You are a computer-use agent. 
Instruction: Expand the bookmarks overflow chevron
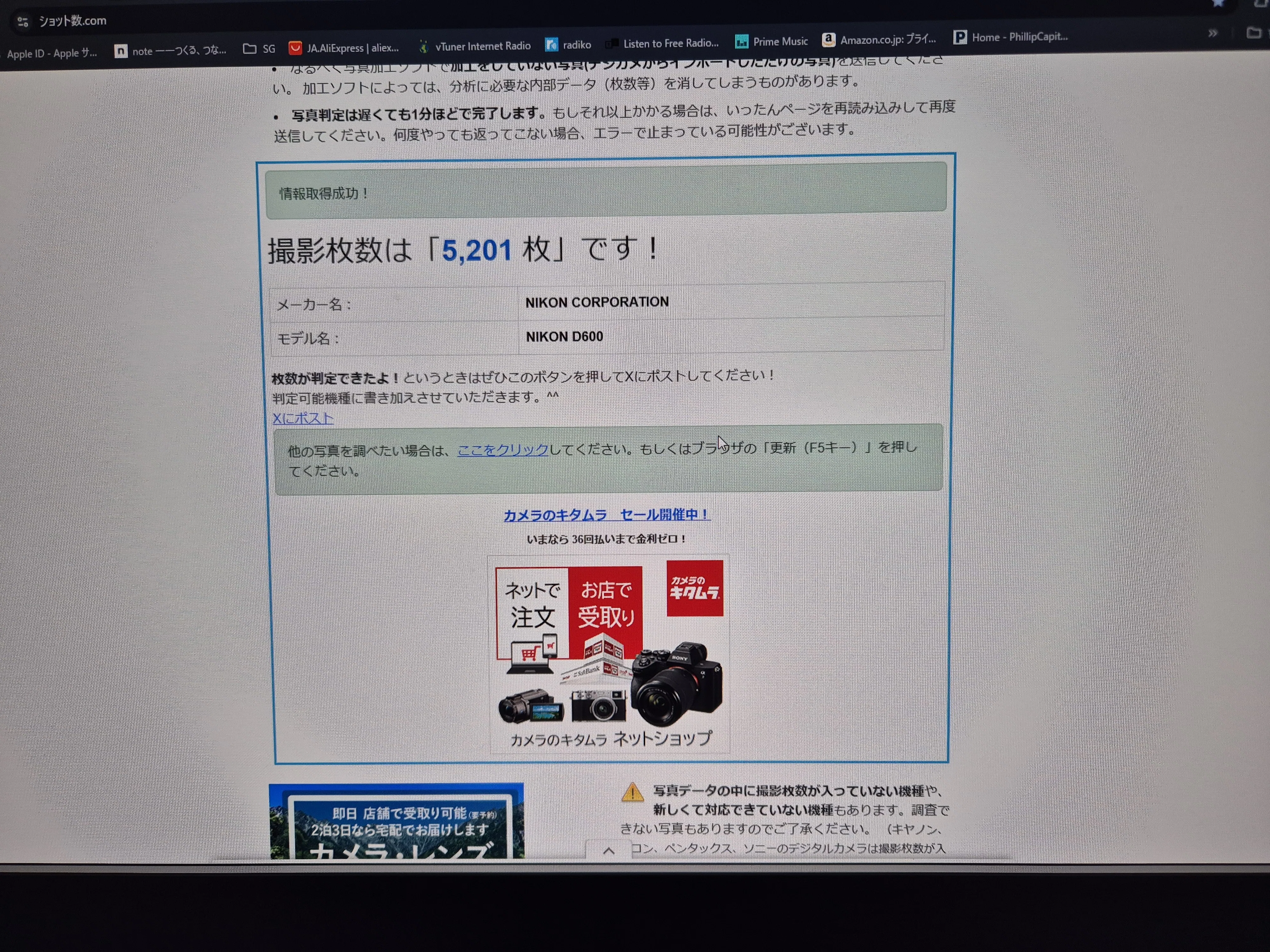point(1212,33)
